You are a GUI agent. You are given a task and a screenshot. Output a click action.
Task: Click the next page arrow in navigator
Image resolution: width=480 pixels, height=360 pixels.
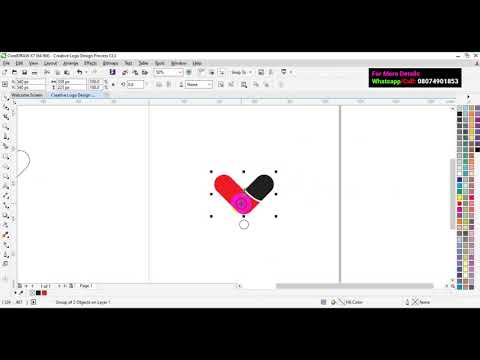[x=59, y=286]
